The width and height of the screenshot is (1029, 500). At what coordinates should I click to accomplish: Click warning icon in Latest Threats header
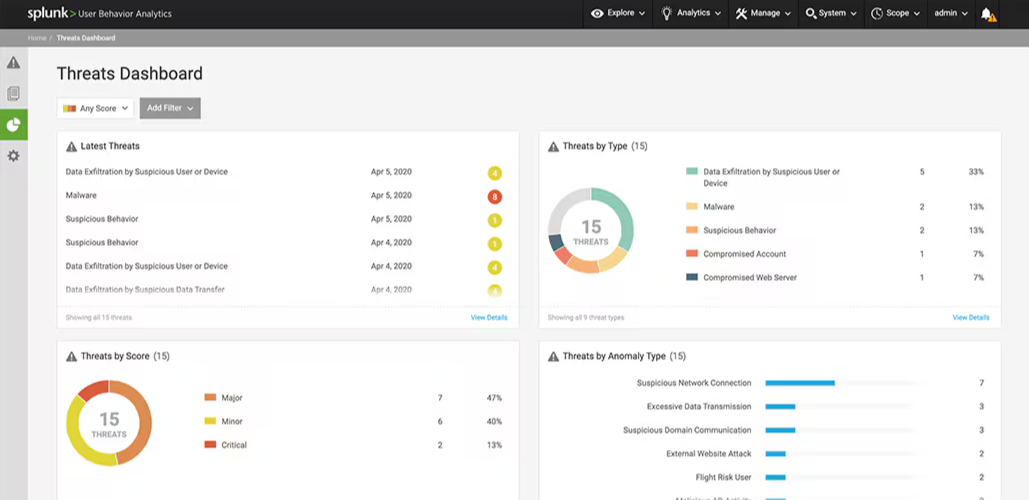72,146
